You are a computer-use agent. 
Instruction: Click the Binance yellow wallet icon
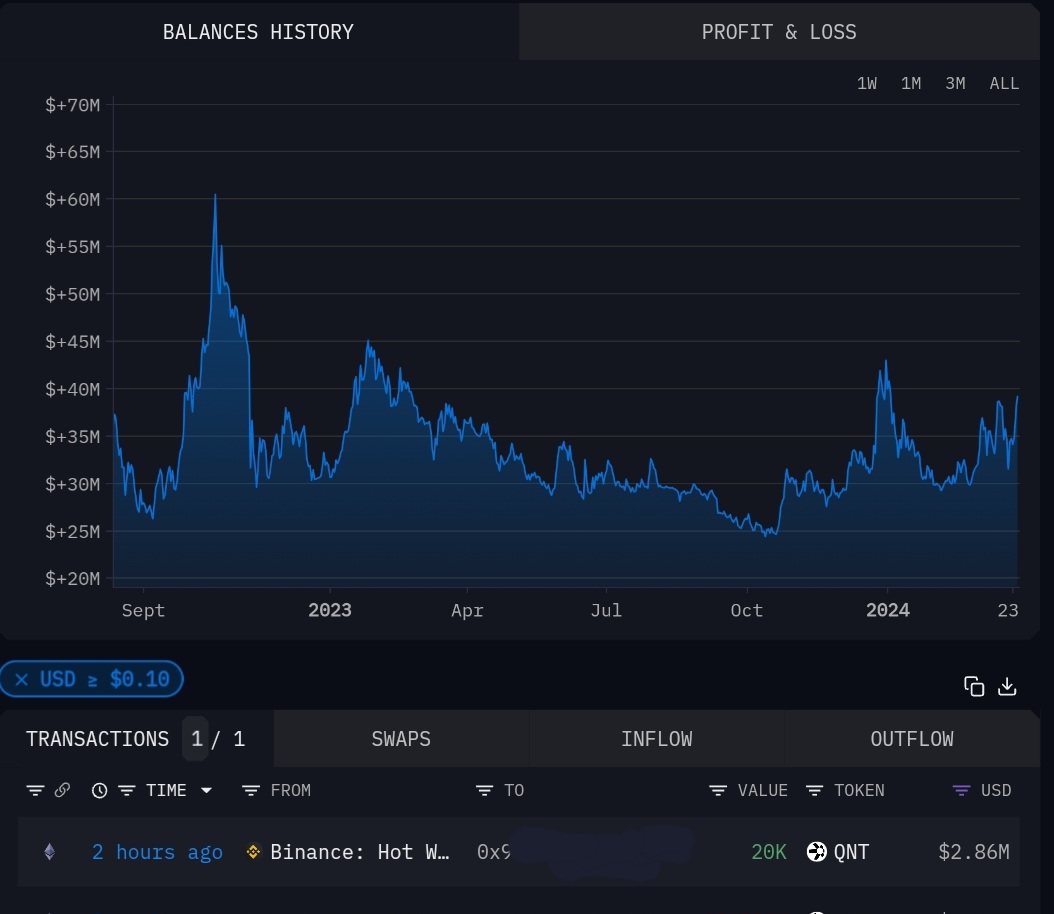point(251,852)
